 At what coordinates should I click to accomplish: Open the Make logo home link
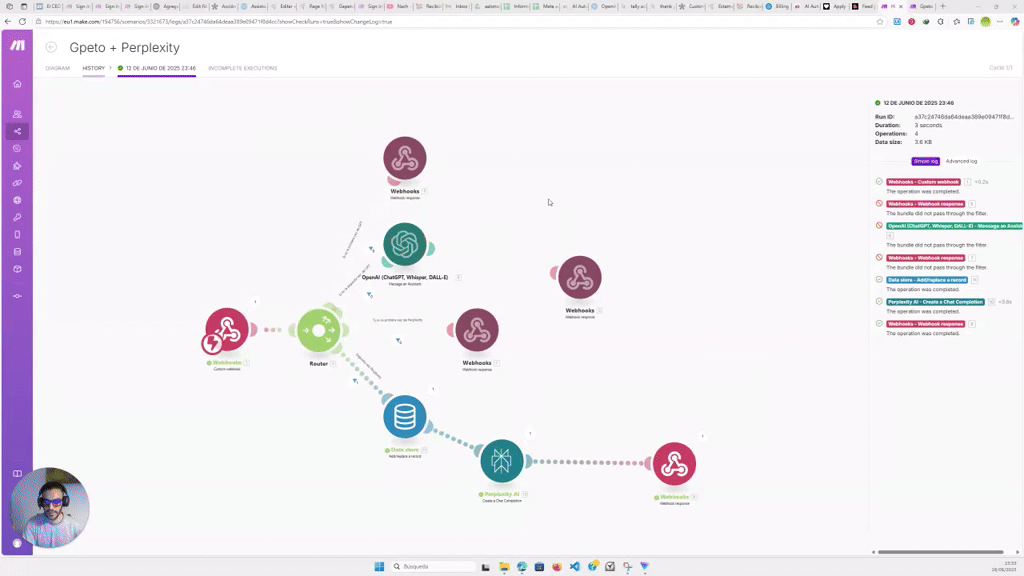17,45
